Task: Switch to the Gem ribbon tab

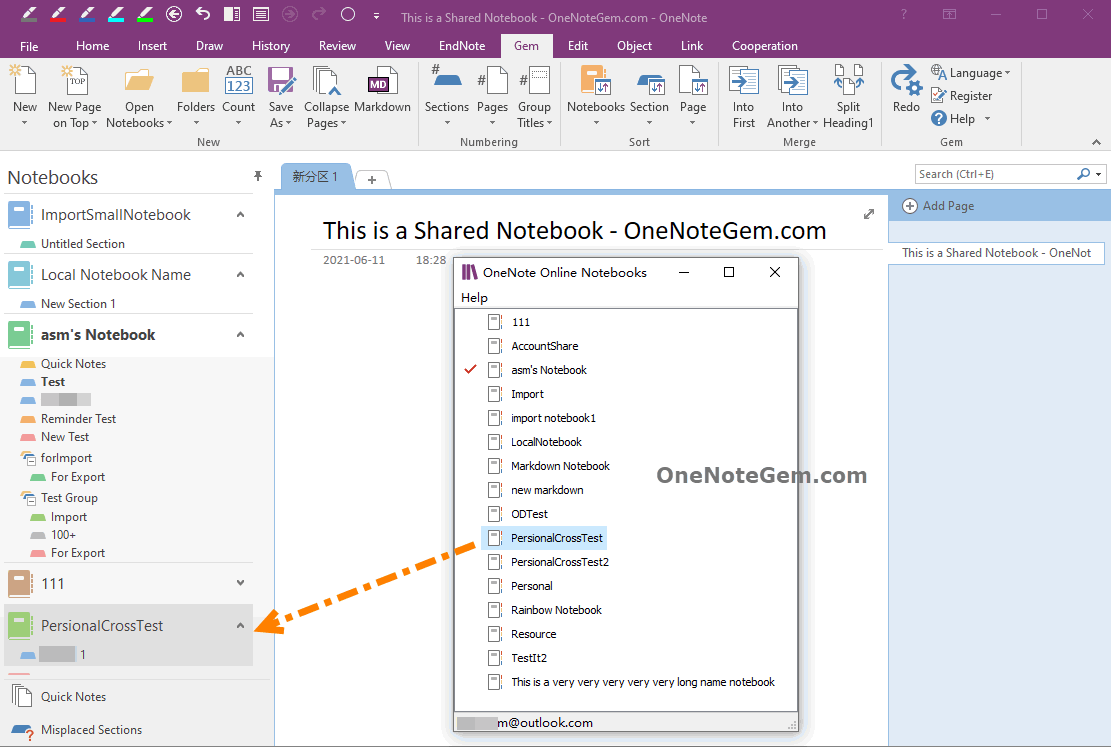Action: [526, 45]
